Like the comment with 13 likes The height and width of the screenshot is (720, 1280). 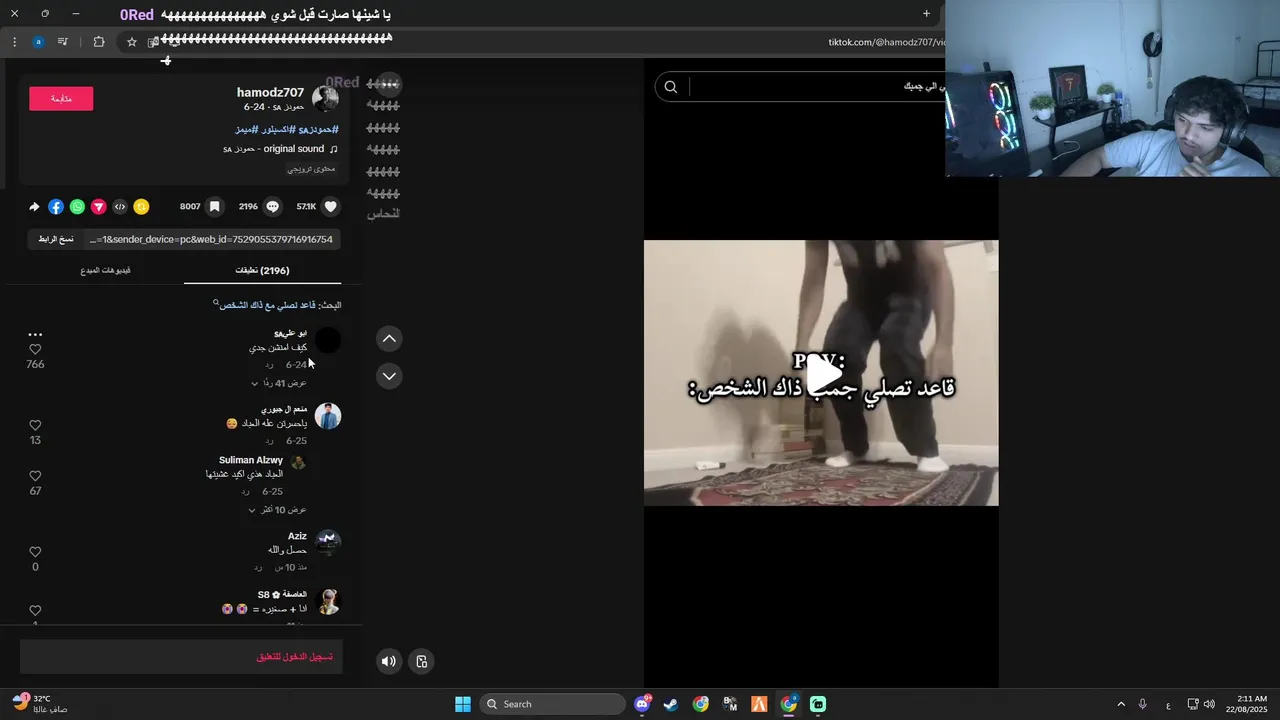pyautogui.click(x=35, y=425)
